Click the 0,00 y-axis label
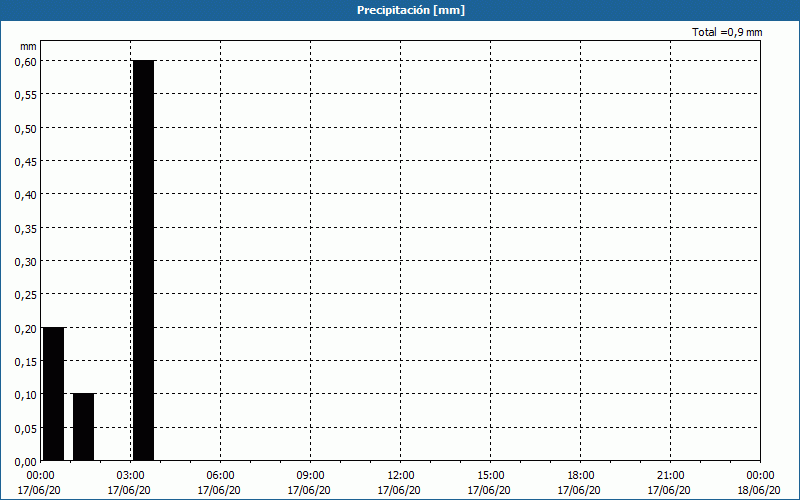This screenshot has width=800, height=500. (26, 462)
